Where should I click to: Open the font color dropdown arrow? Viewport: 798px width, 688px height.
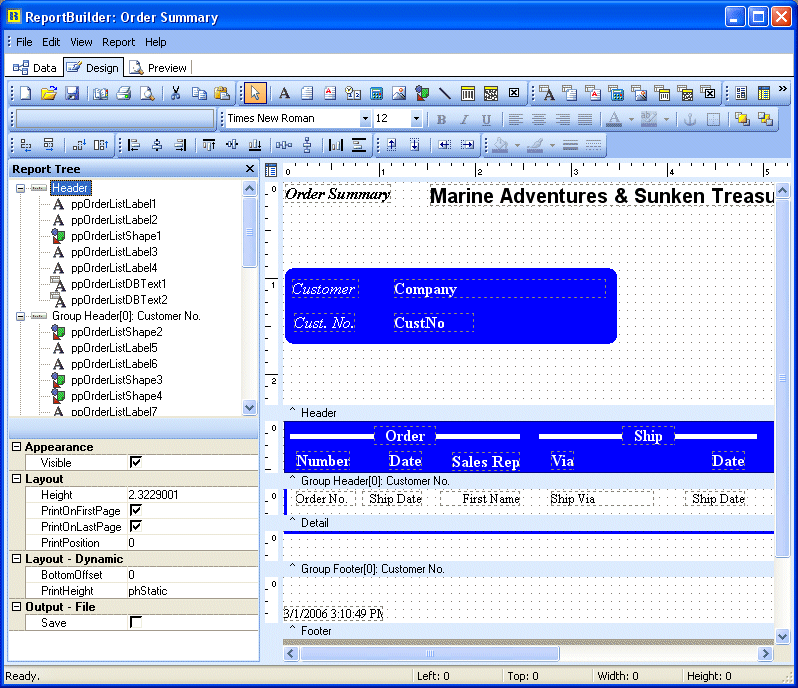[631, 120]
